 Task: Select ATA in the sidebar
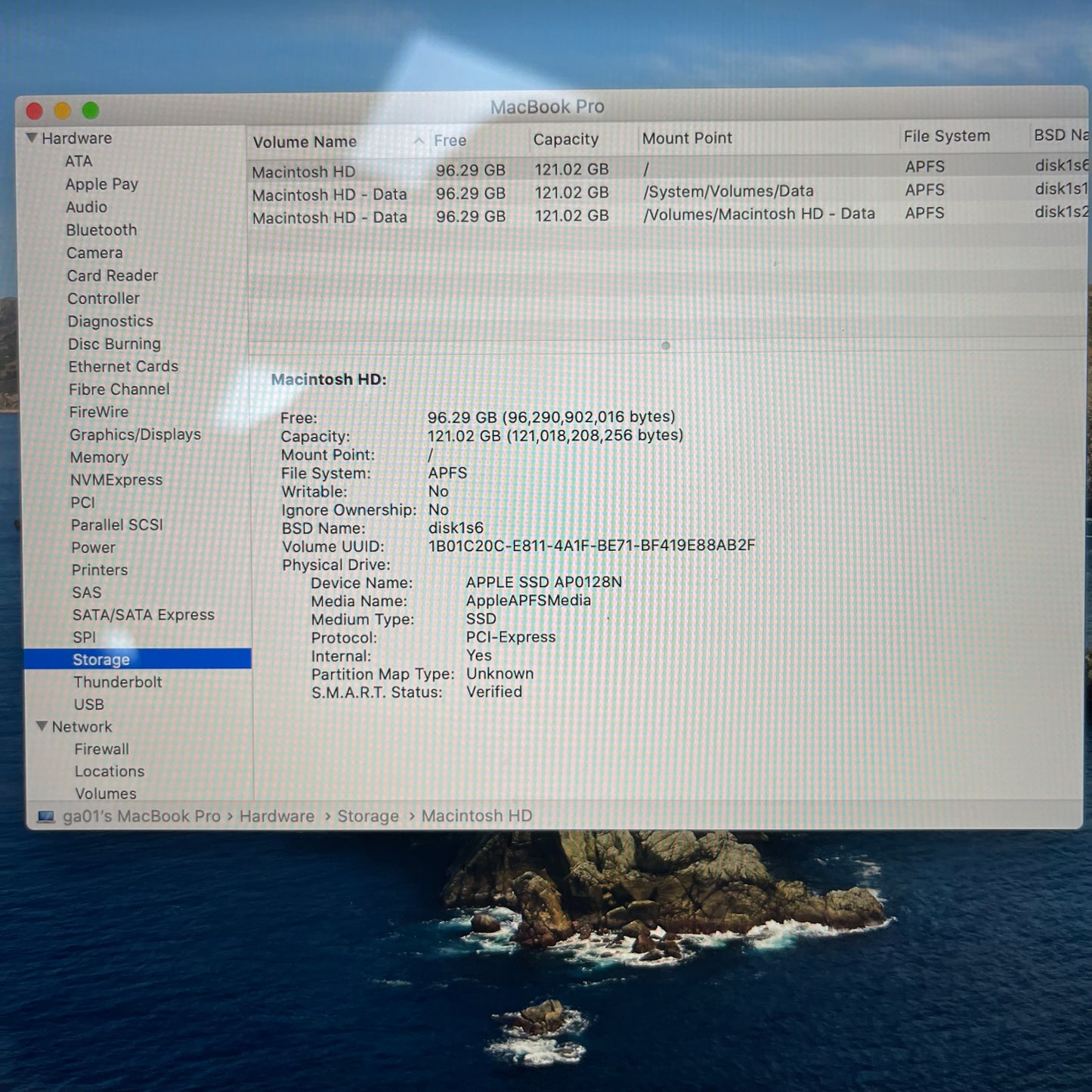[x=79, y=161]
